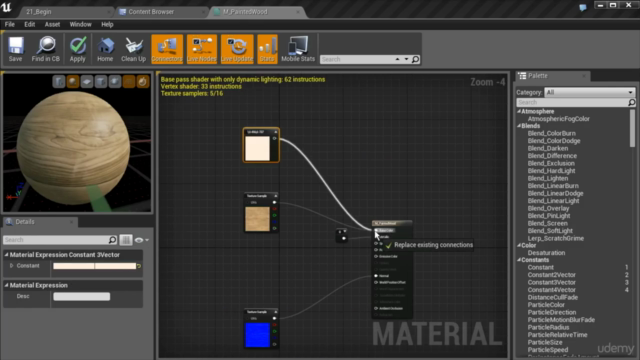The width and height of the screenshot is (640, 360).
Task: Select sphere preview shape icon
Action: click(73, 82)
